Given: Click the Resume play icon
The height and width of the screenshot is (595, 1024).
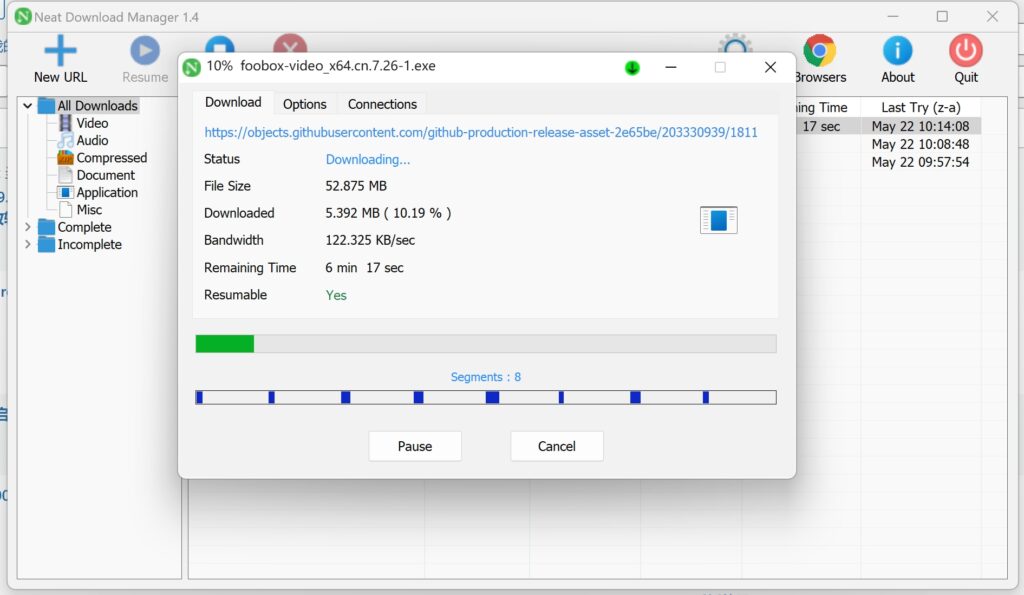Looking at the screenshot, I should pyautogui.click(x=144, y=50).
